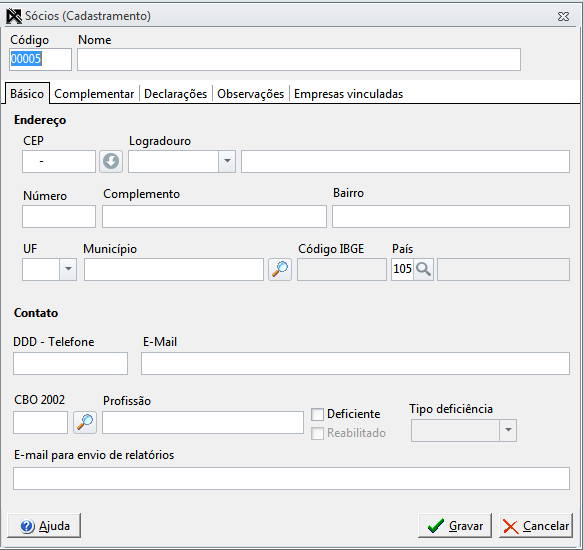This screenshot has height=550, width=583.
Task: Open the UF state dropdown
Action: tap(68, 269)
